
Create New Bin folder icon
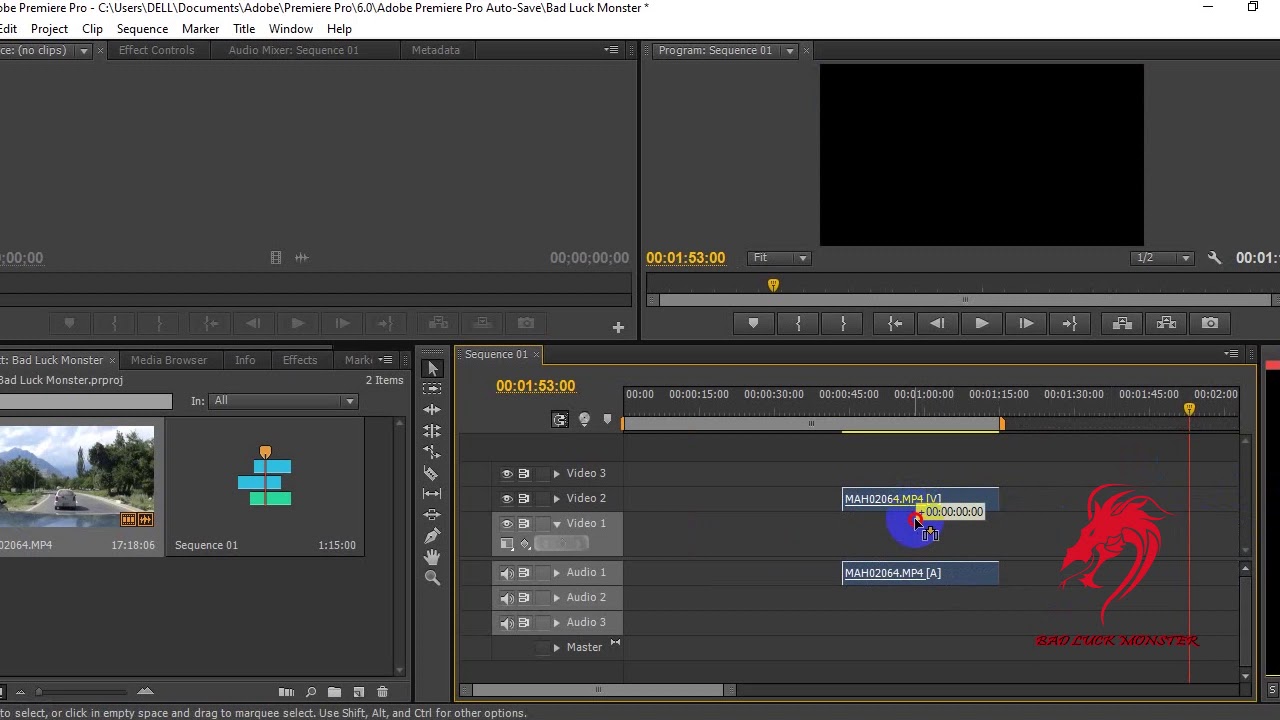coord(334,692)
